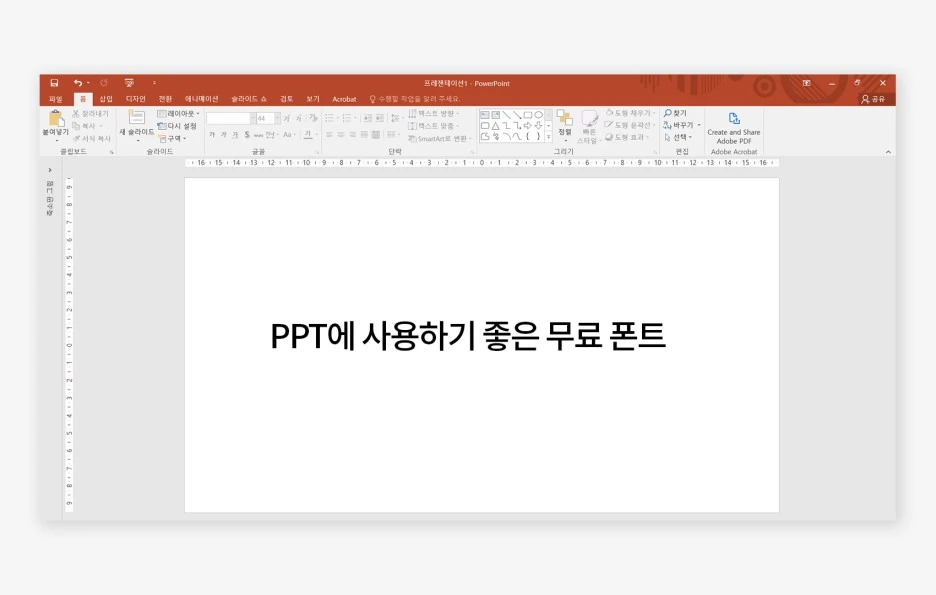
Task: Toggle bulleted list formatting
Action: tap(328, 116)
